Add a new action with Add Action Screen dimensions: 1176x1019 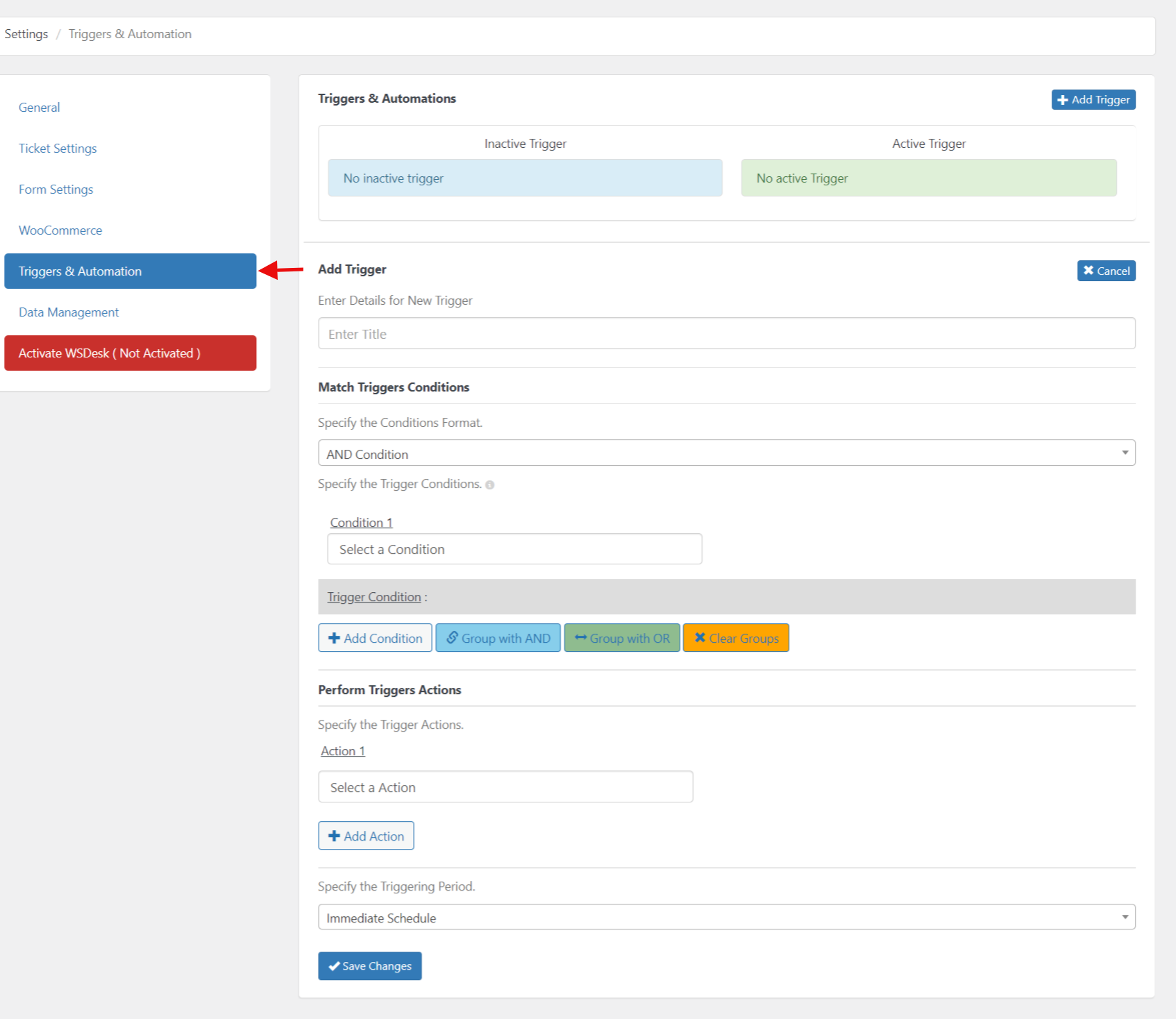point(366,836)
